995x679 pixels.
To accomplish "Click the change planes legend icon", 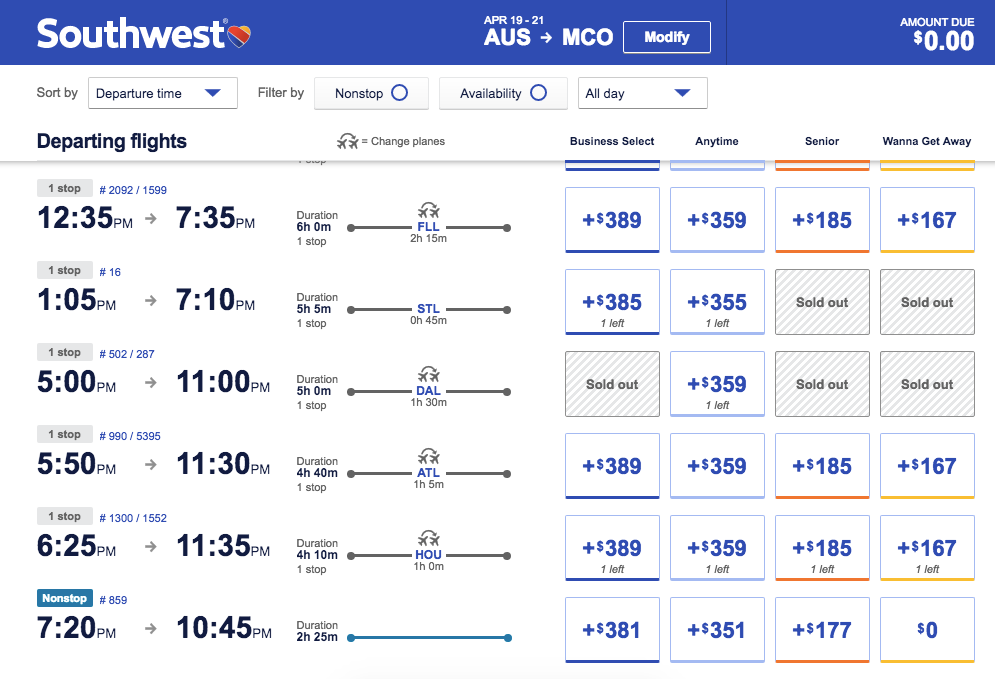I will (348, 141).
